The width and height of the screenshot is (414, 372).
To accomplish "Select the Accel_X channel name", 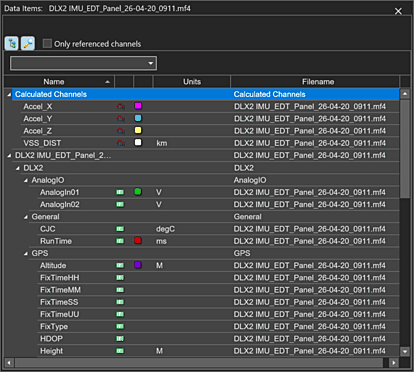I will point(38,107).
